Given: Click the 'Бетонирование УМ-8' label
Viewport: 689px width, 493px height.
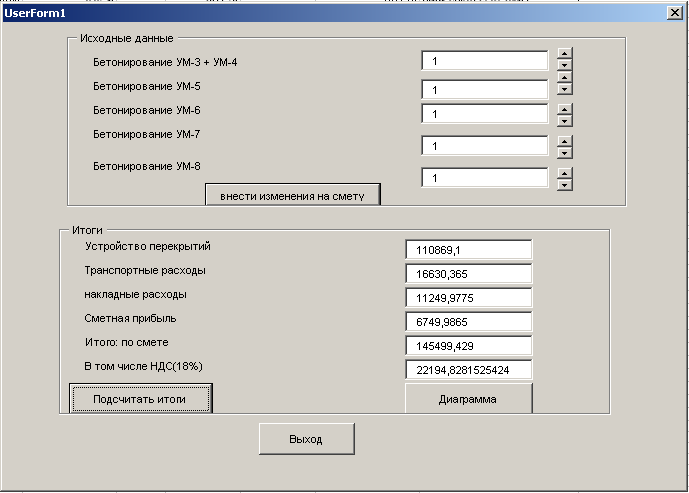Looking at the screenshot, I should coord(146,166).
